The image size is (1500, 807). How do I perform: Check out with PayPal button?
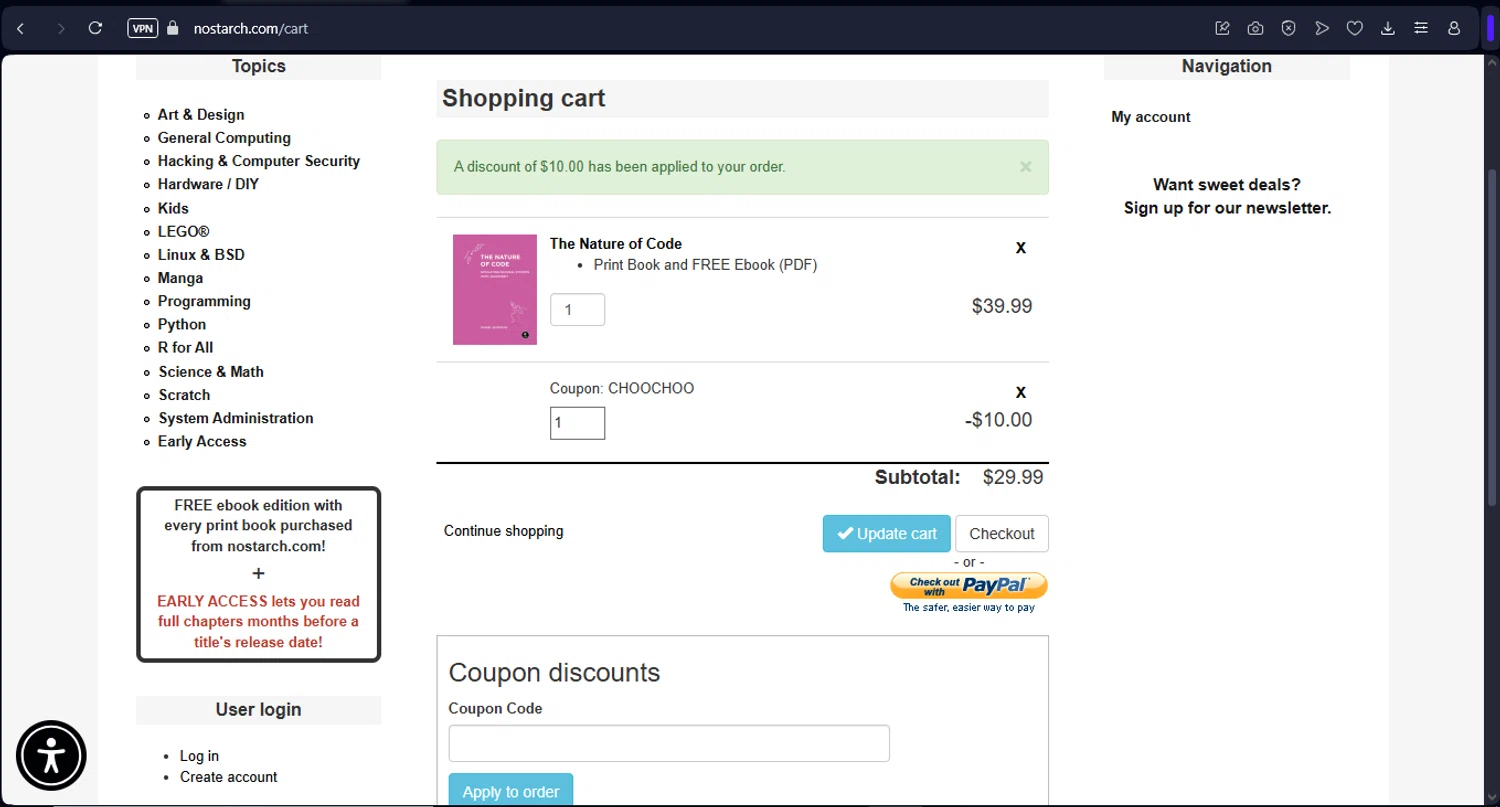click(969, 586)
